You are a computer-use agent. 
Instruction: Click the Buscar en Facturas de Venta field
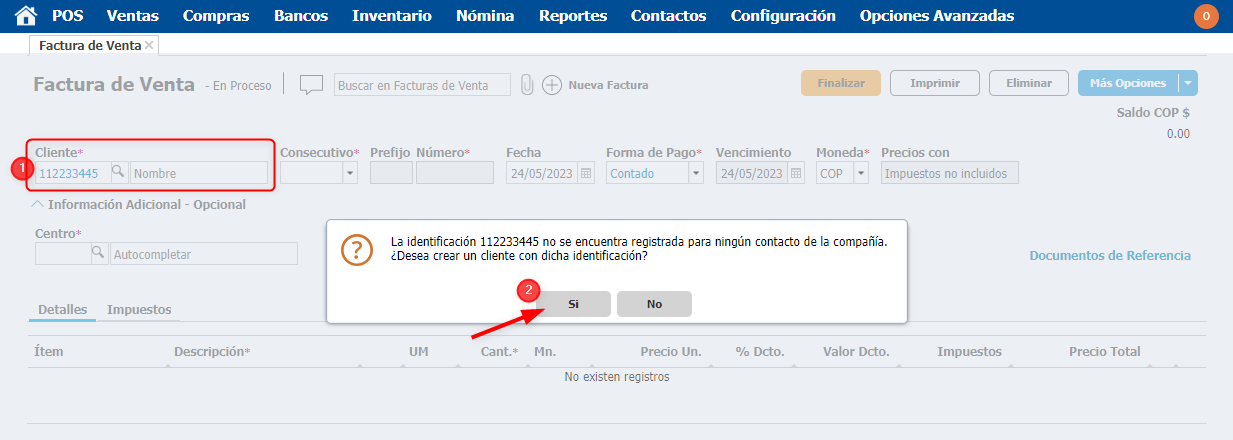pos(422,85)
